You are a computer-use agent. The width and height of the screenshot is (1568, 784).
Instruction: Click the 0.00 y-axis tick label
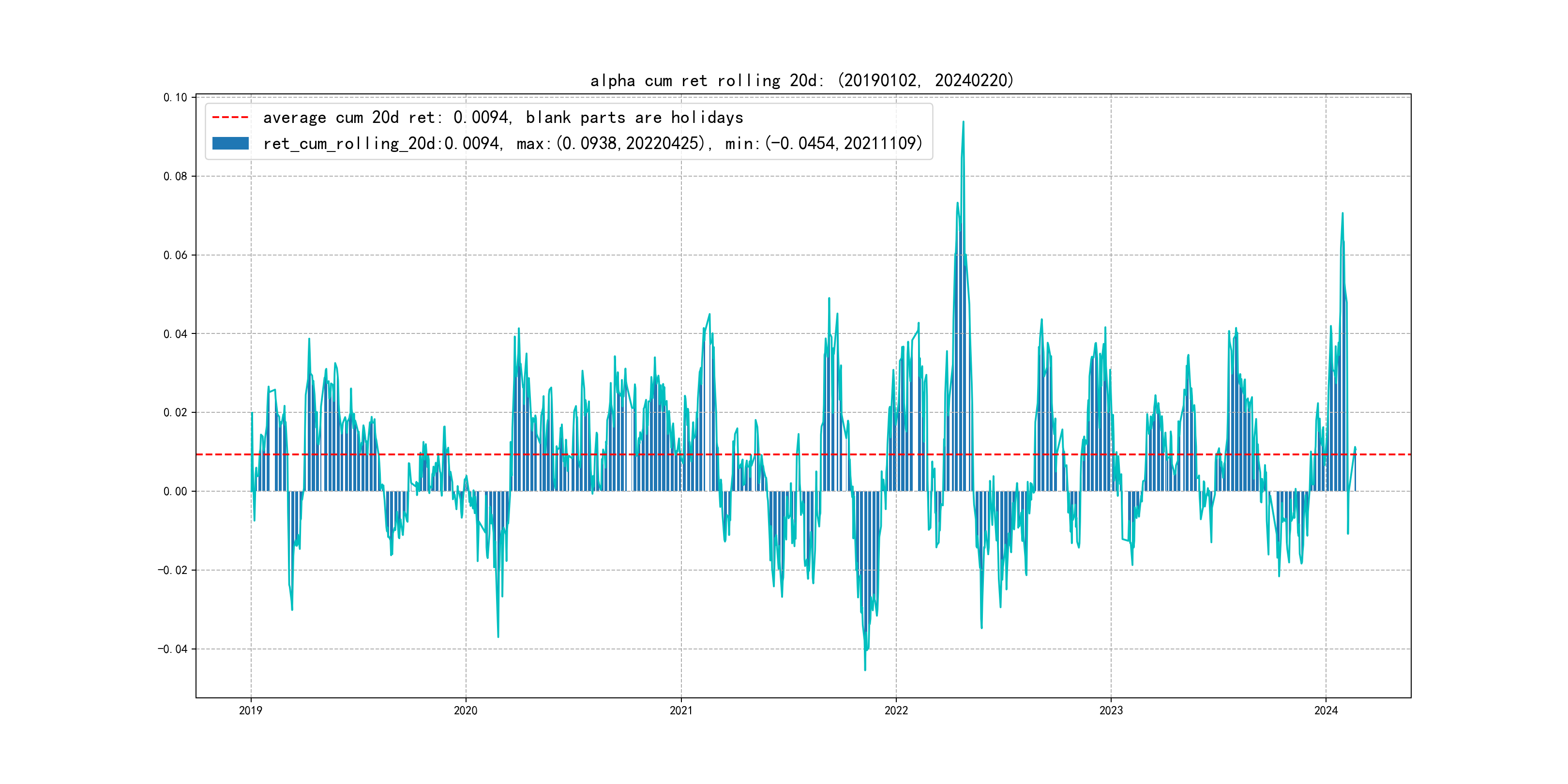175,491
